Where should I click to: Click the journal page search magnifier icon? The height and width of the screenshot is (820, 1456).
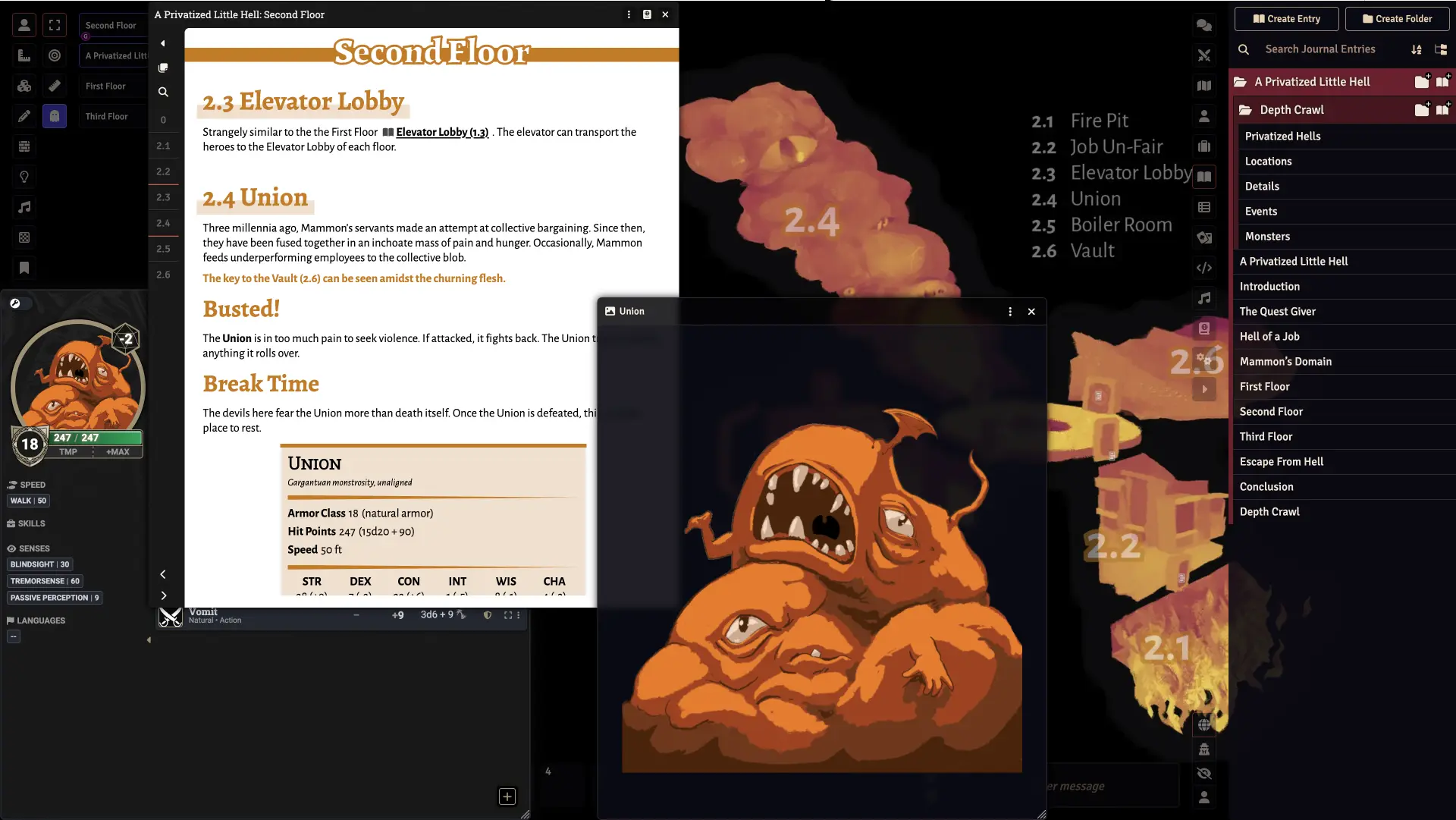tap(163, 92)
